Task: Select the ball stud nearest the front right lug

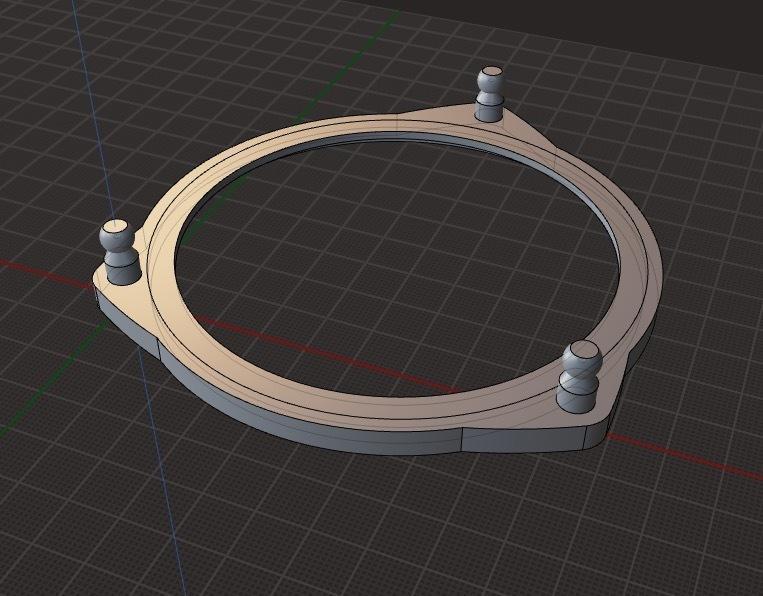Action: 580,377
